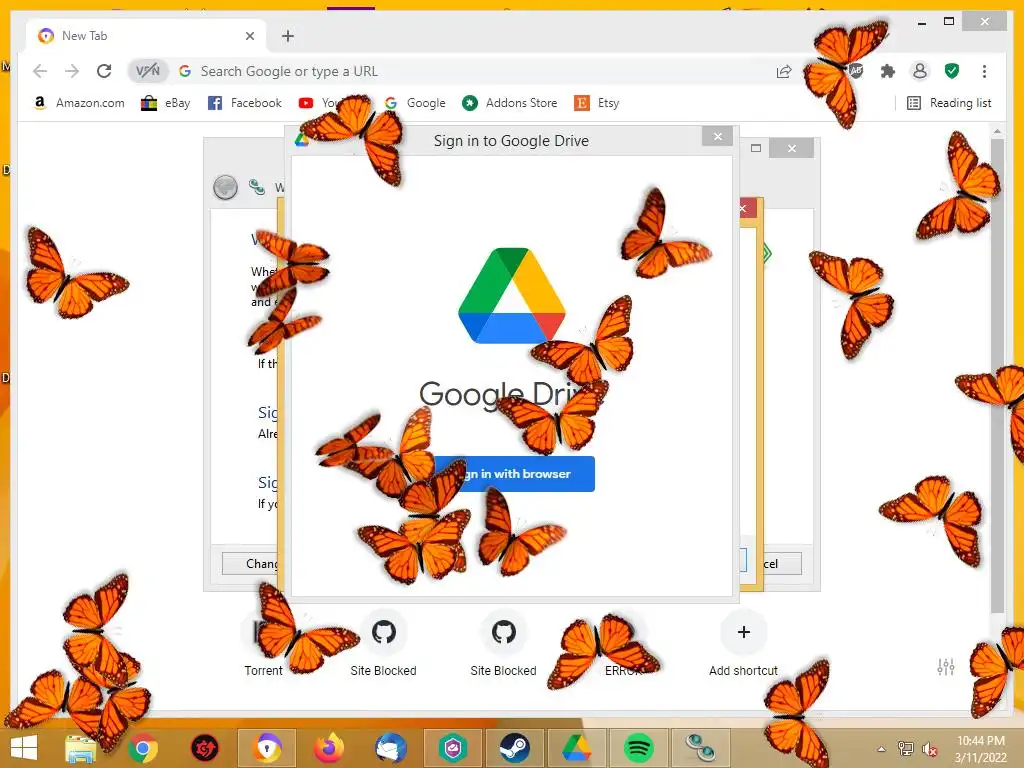Open the customize page sliders icon
The width and height of the screenshot is (1024, 768).
(x=946, y=667)
